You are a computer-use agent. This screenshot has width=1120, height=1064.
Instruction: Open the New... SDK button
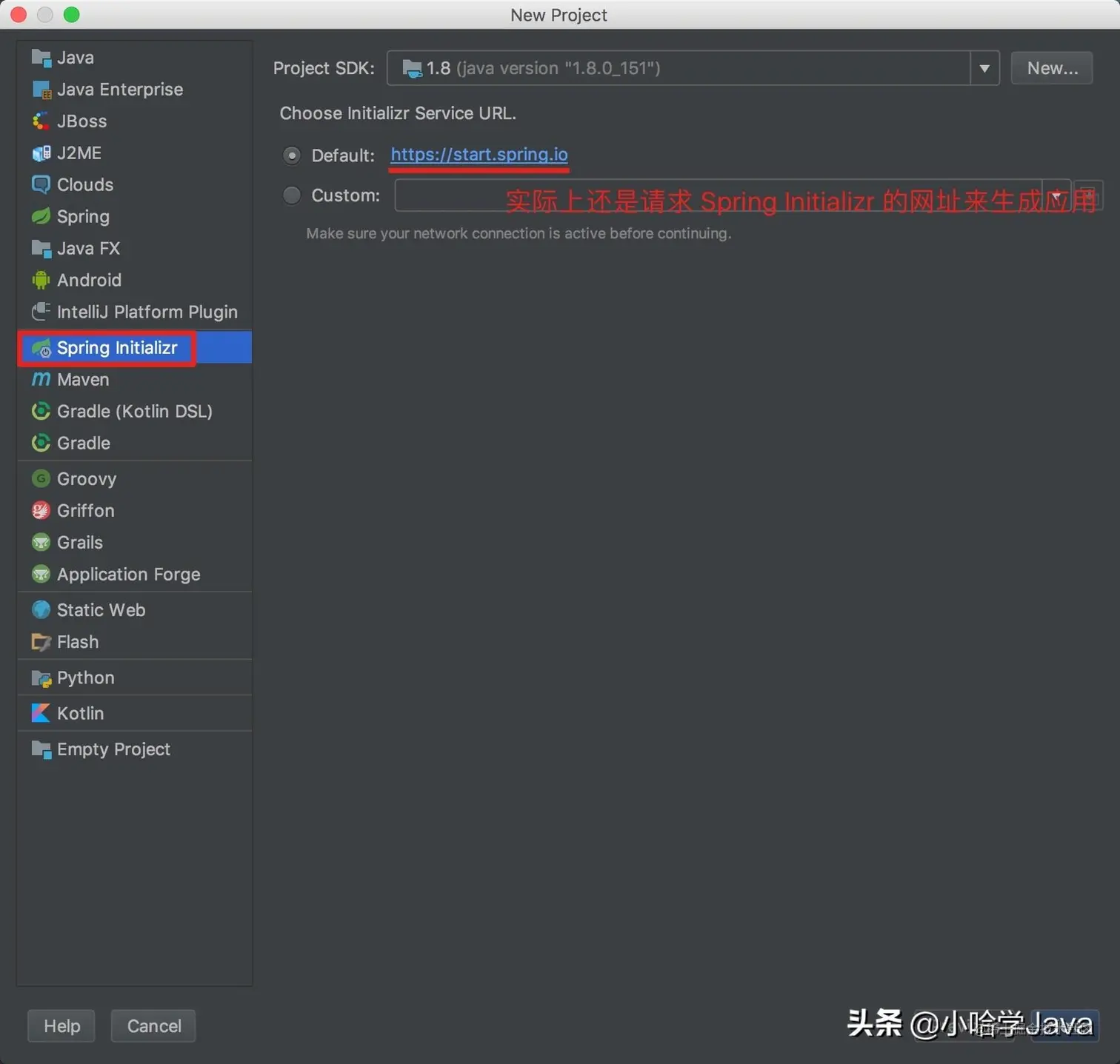(1052, 68)
